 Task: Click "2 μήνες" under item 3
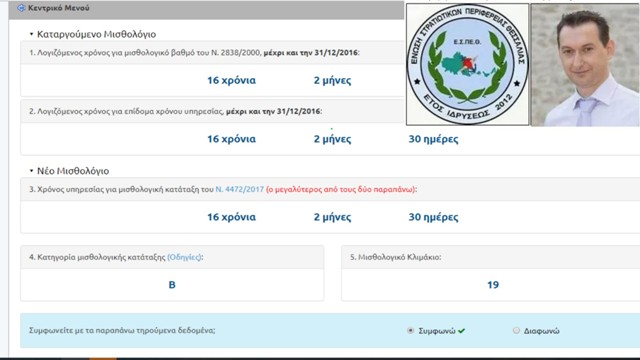(x=332, y=217)
